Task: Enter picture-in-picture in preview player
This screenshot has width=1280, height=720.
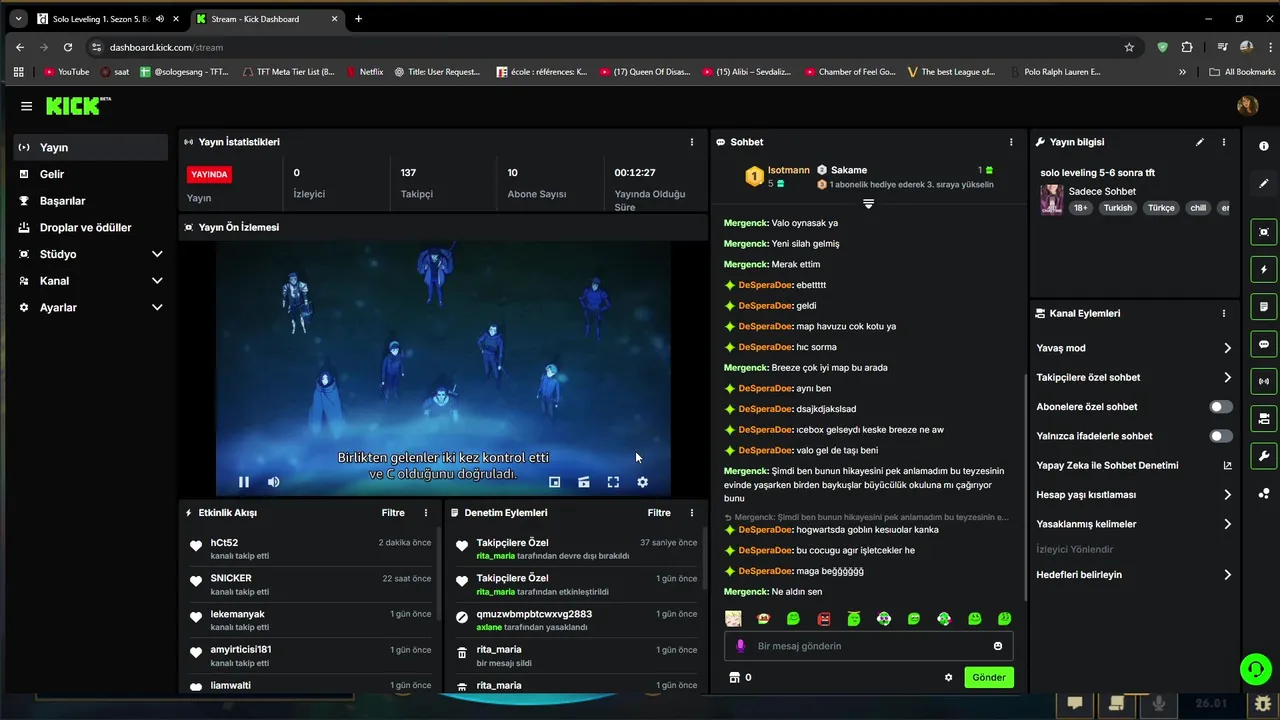Action: click(554, 482)
